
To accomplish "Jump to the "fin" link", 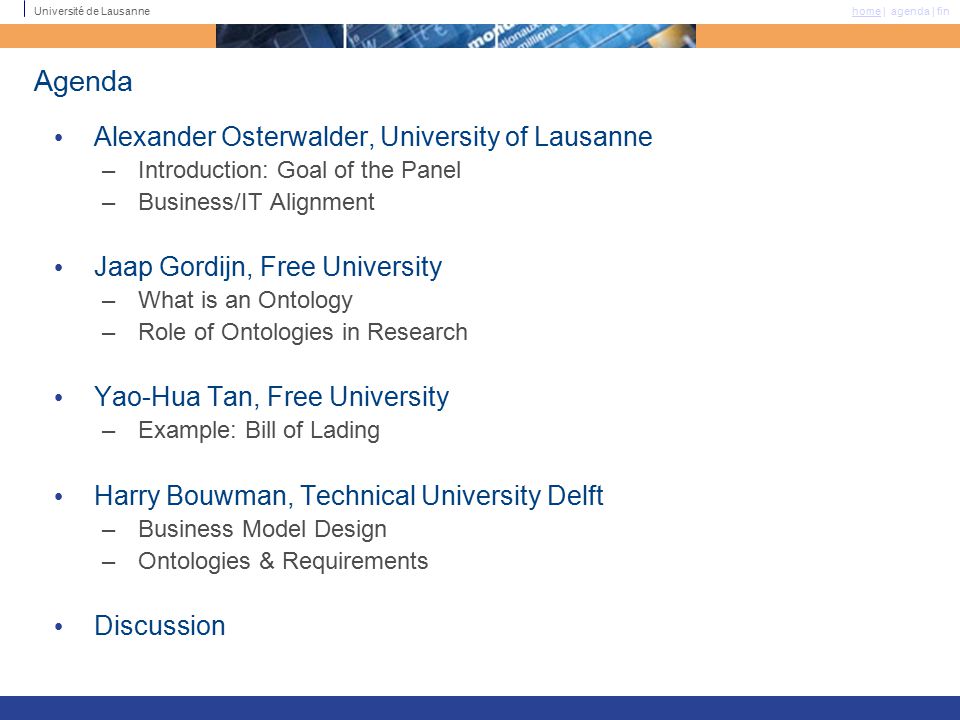I will 943,11.
